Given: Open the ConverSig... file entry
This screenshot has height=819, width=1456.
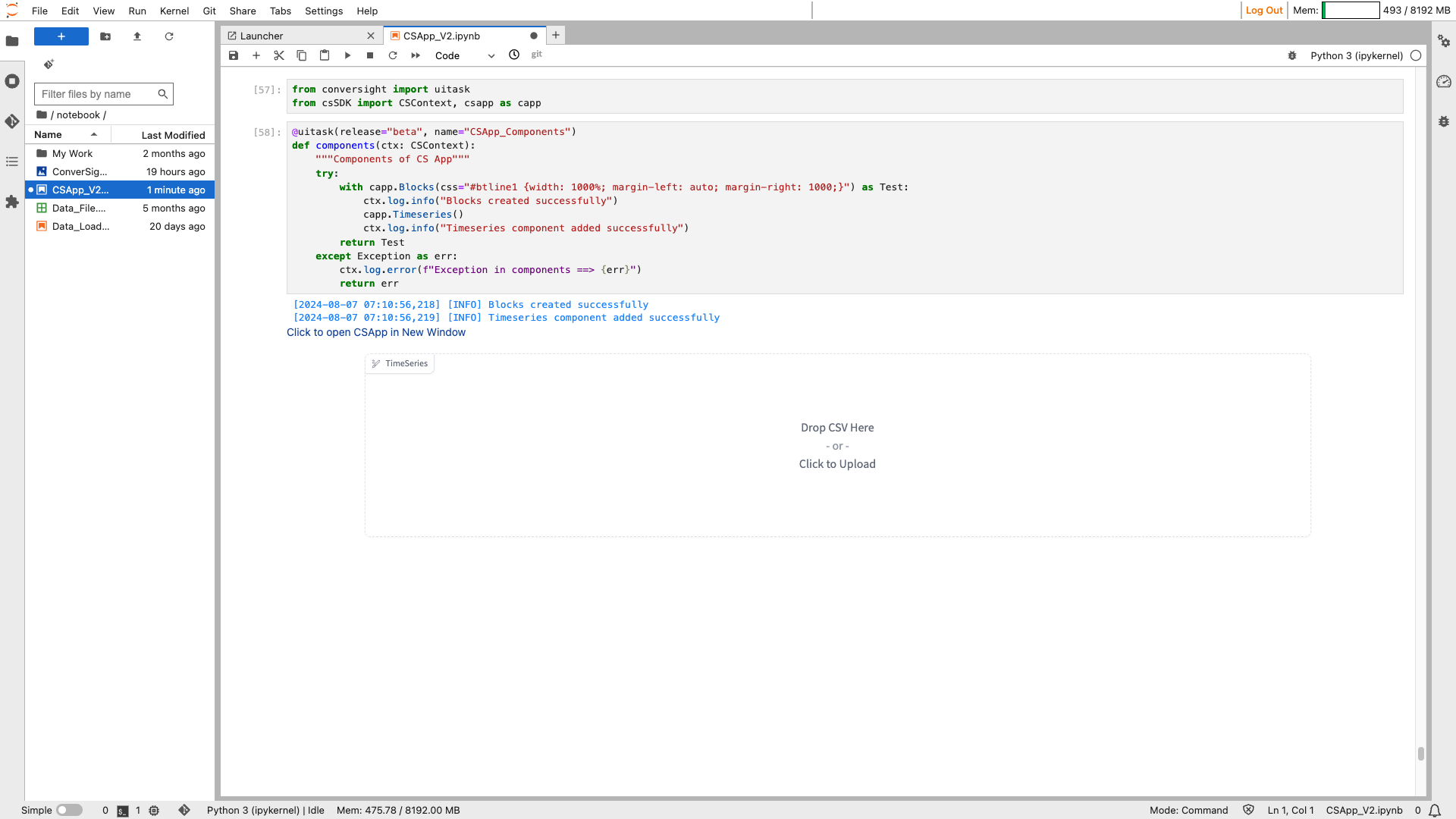Looking at the screenshot, I should (120, 171).
